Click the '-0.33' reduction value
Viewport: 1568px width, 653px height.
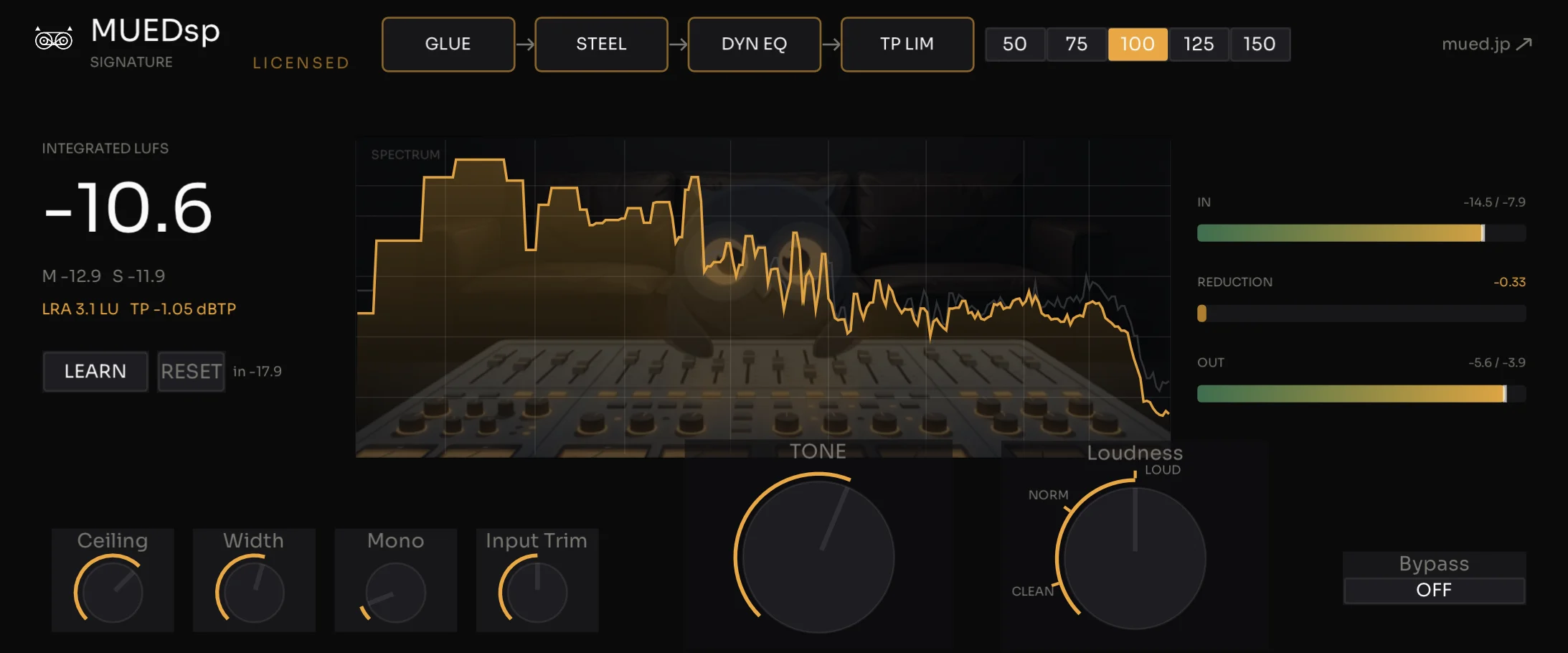[1509, 282]
